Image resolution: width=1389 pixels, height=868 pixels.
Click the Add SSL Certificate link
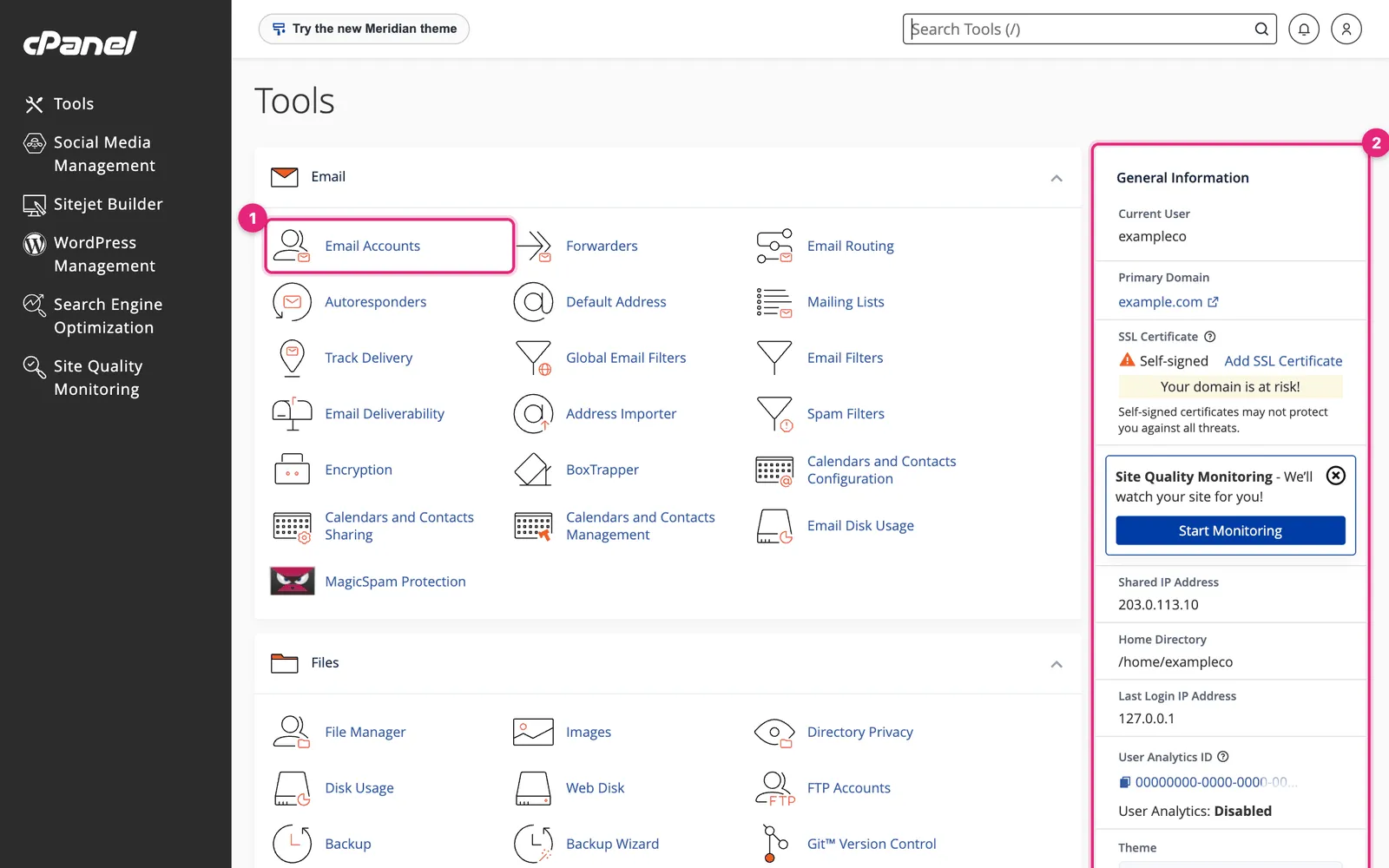[x=1283, y=361]
